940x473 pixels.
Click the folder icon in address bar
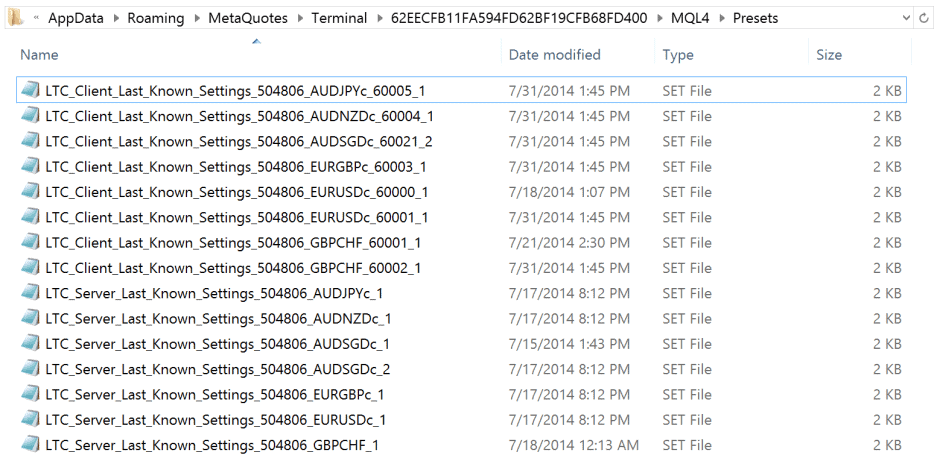click(16, 17)
